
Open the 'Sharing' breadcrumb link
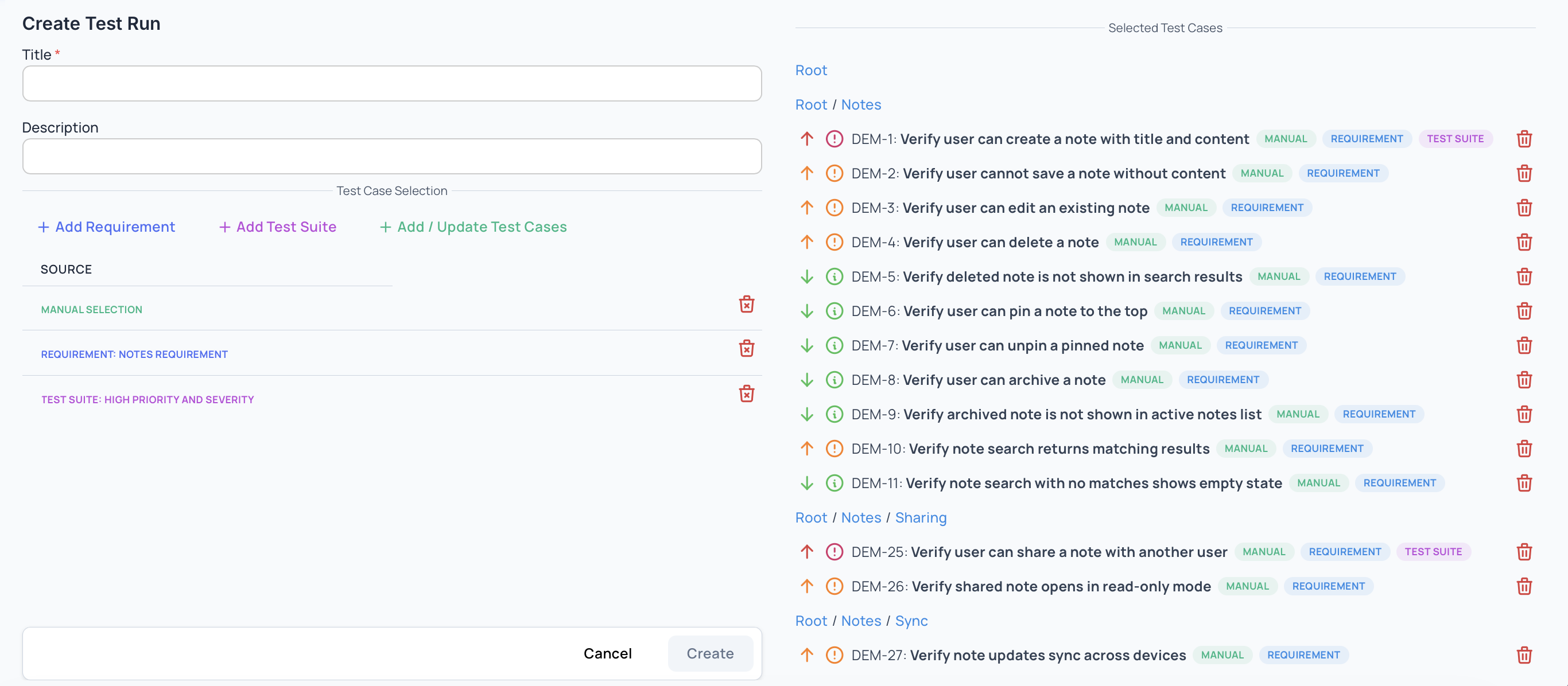[x=921, y=517]
